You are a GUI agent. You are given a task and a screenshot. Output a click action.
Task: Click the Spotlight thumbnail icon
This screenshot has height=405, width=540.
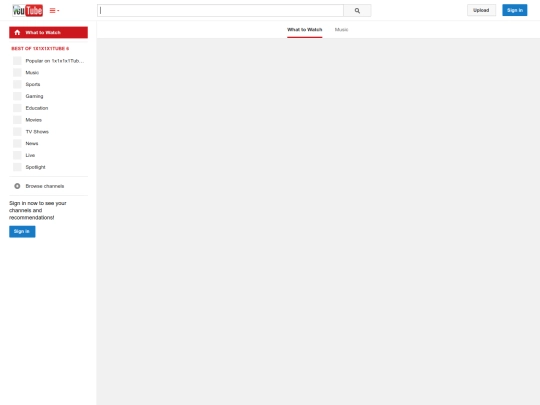(x=17, y=167)
